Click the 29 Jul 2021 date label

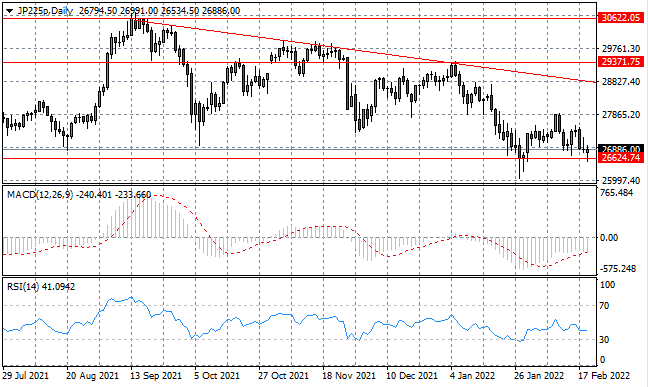(26, 375)
